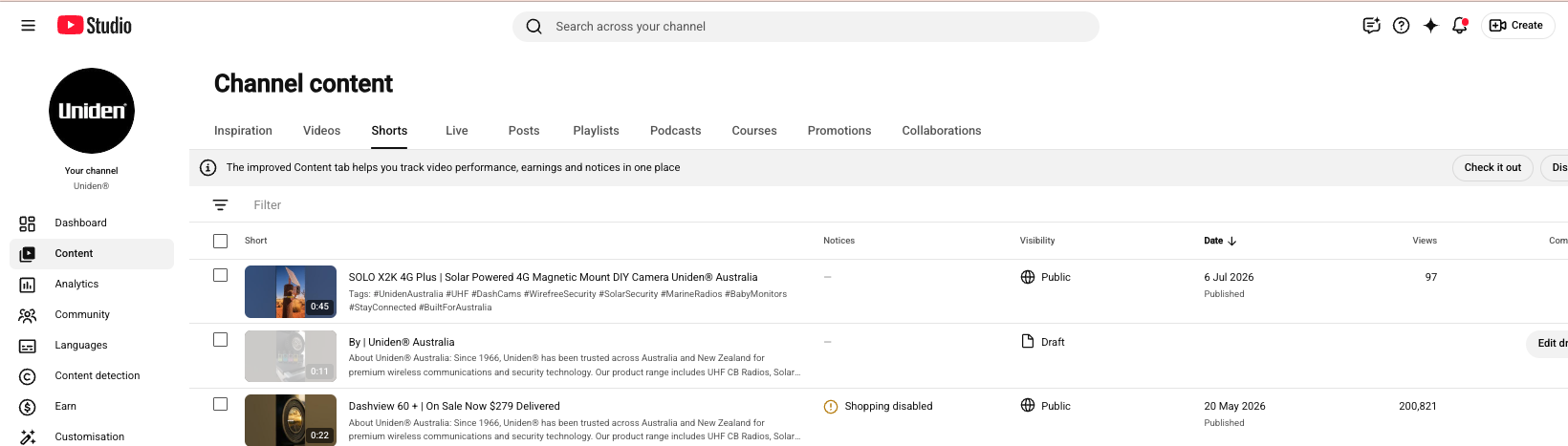Screen dimensions: 1568x446
Task: Open Customisation in the sidebar
Action: tap(92, 436)
